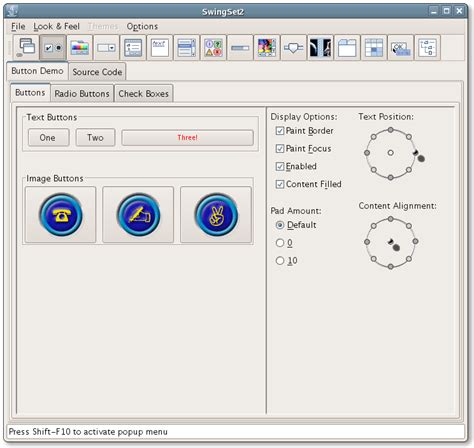
Task: Toggle the Enabled checkbox
Action: point(280,166)
